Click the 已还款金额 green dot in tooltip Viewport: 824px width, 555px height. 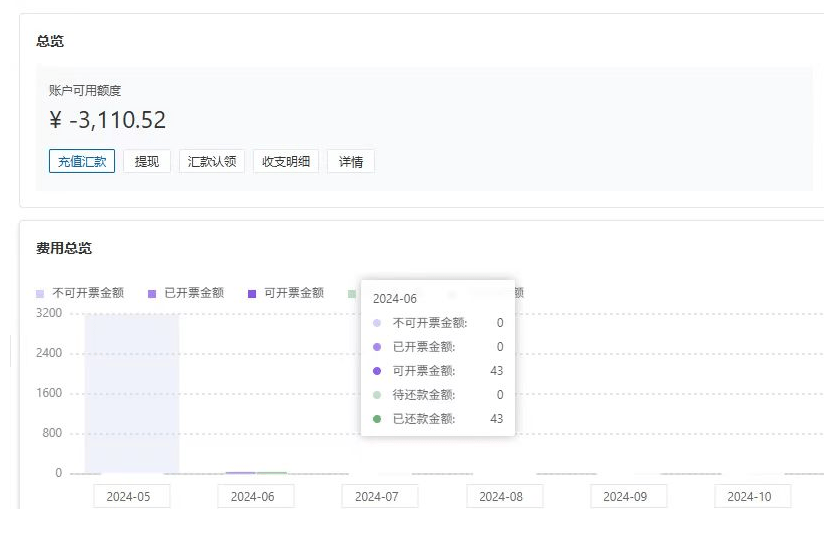pyautogui.click(x=377, y=419)
